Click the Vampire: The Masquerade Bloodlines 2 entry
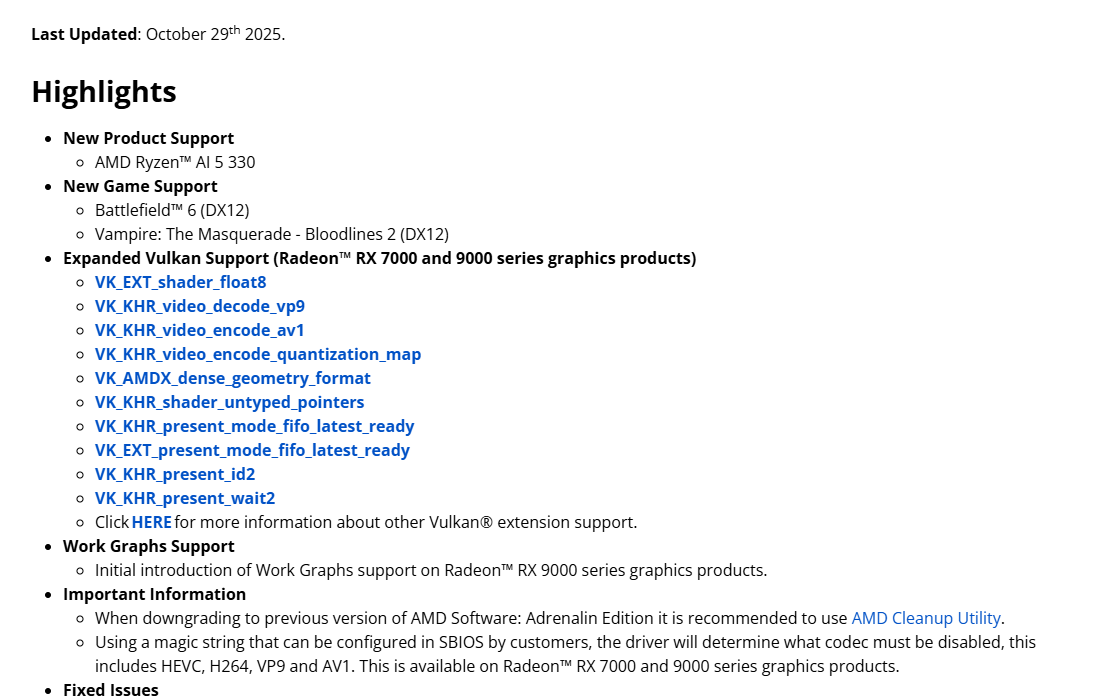 [271, 234]
